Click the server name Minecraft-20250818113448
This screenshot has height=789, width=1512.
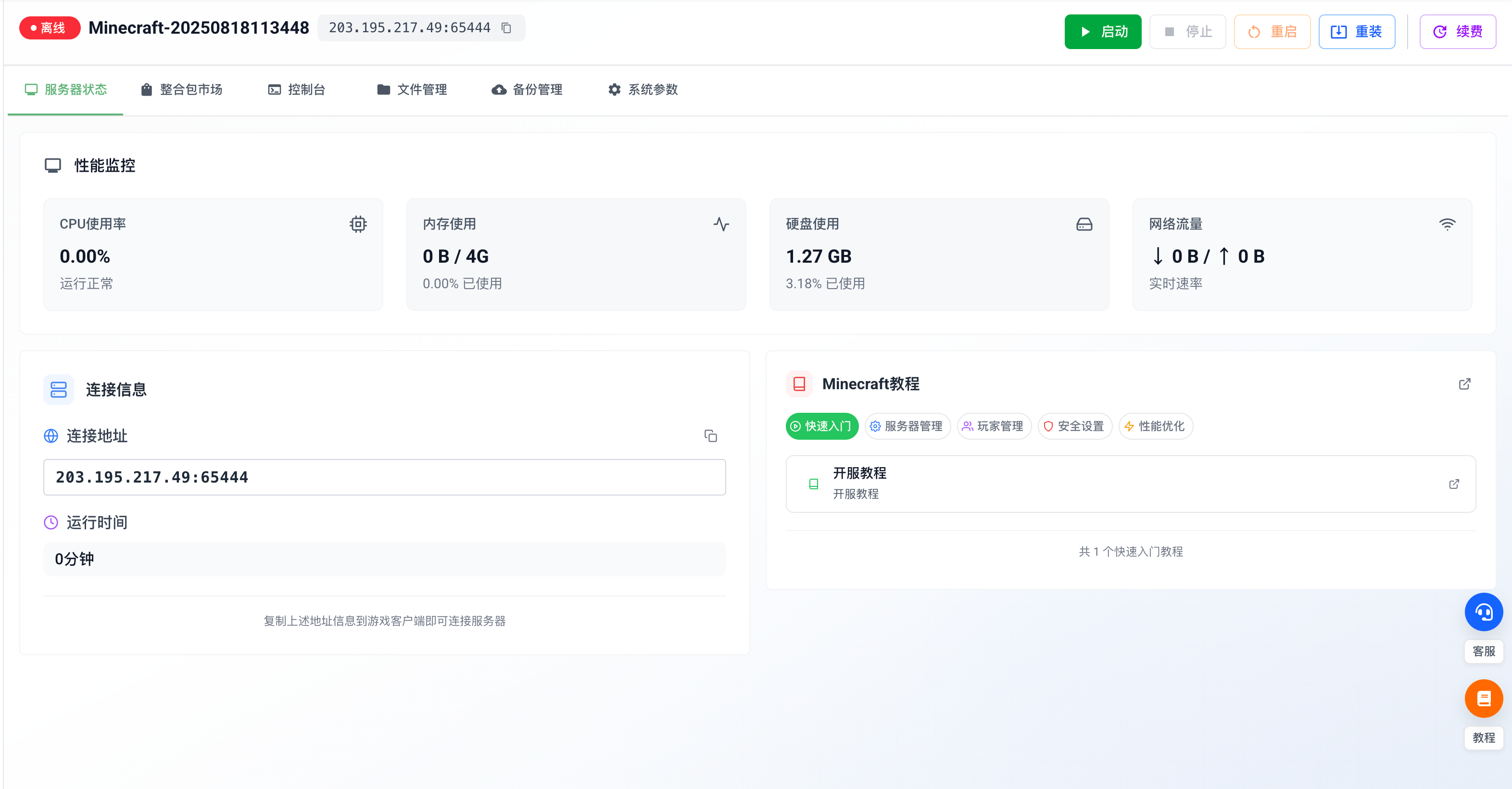(x=199, y=28)
